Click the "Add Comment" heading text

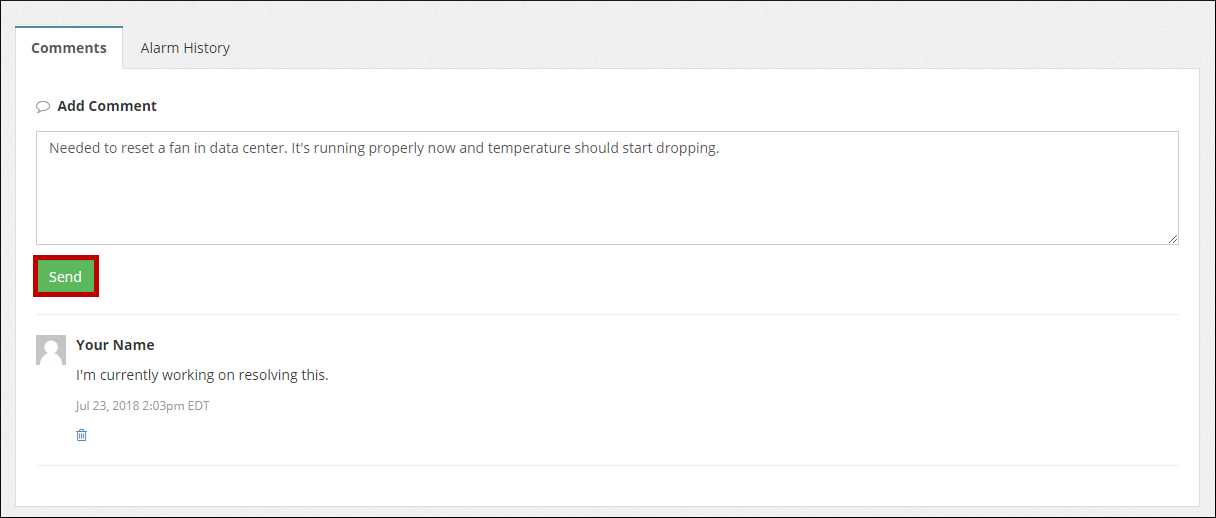[107, 106]
